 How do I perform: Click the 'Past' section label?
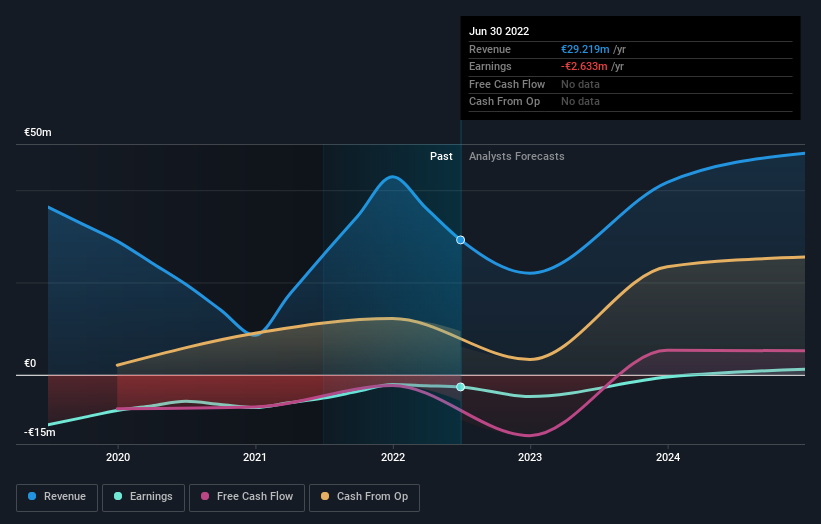point(441,157)
